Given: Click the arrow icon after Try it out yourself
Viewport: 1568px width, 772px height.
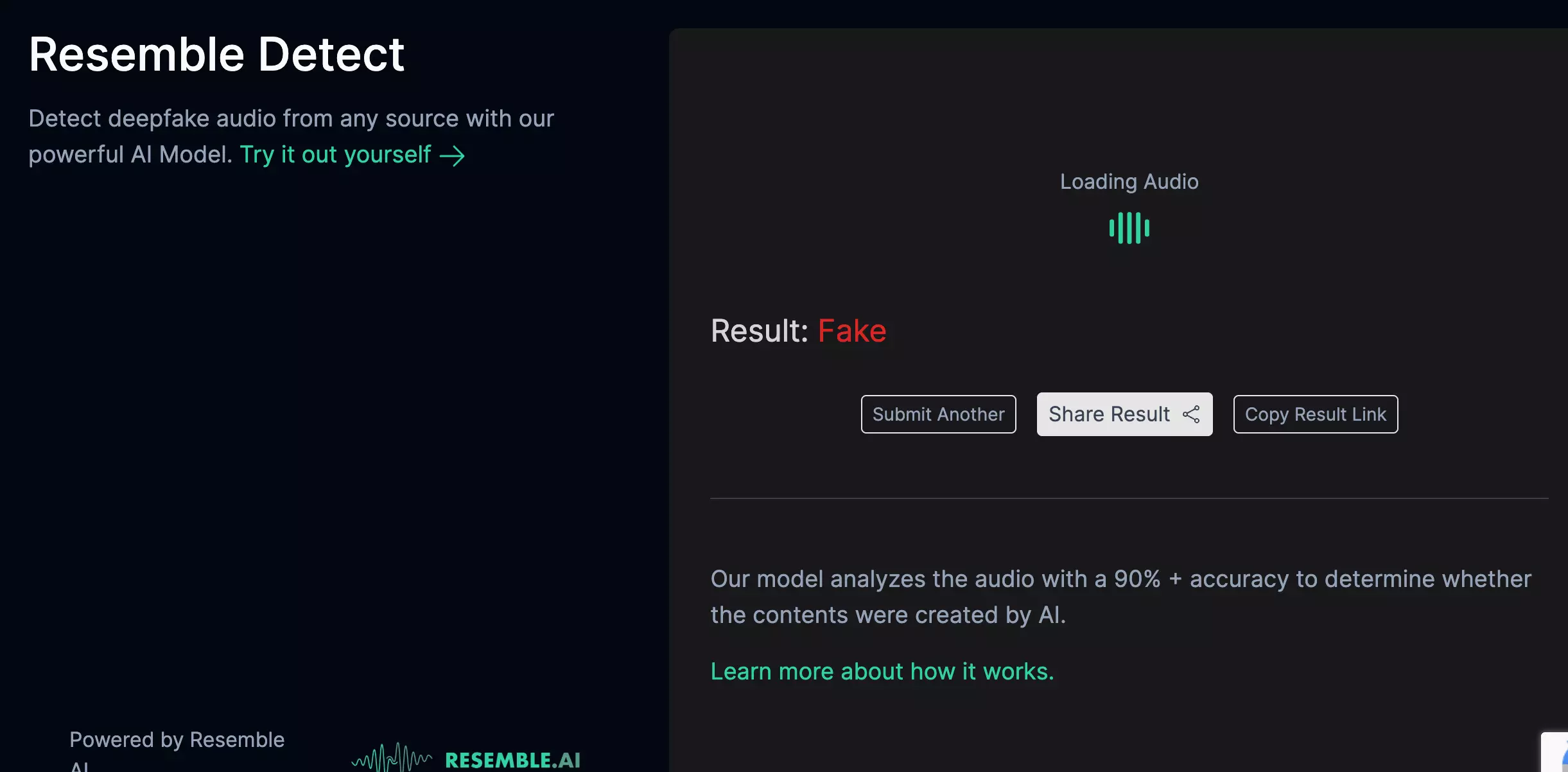Looking at the screenshot, I should tap(452, 156).
